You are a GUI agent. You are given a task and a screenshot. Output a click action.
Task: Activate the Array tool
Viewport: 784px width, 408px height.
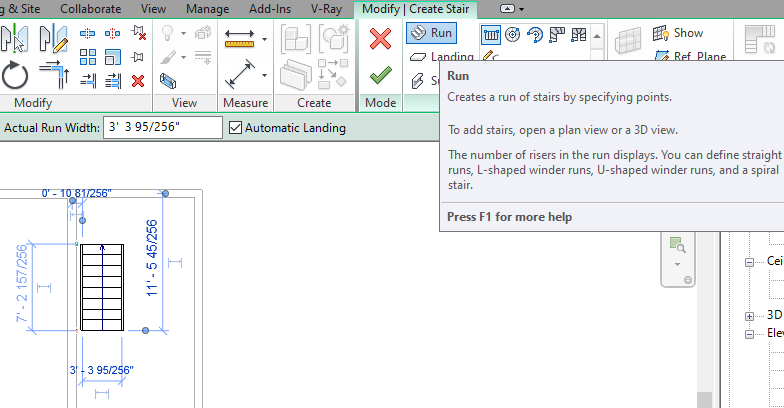[88, 57]
